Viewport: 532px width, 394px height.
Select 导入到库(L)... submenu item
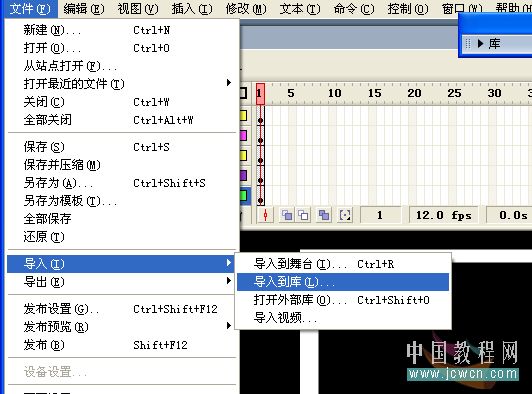(x=343, y=282)
